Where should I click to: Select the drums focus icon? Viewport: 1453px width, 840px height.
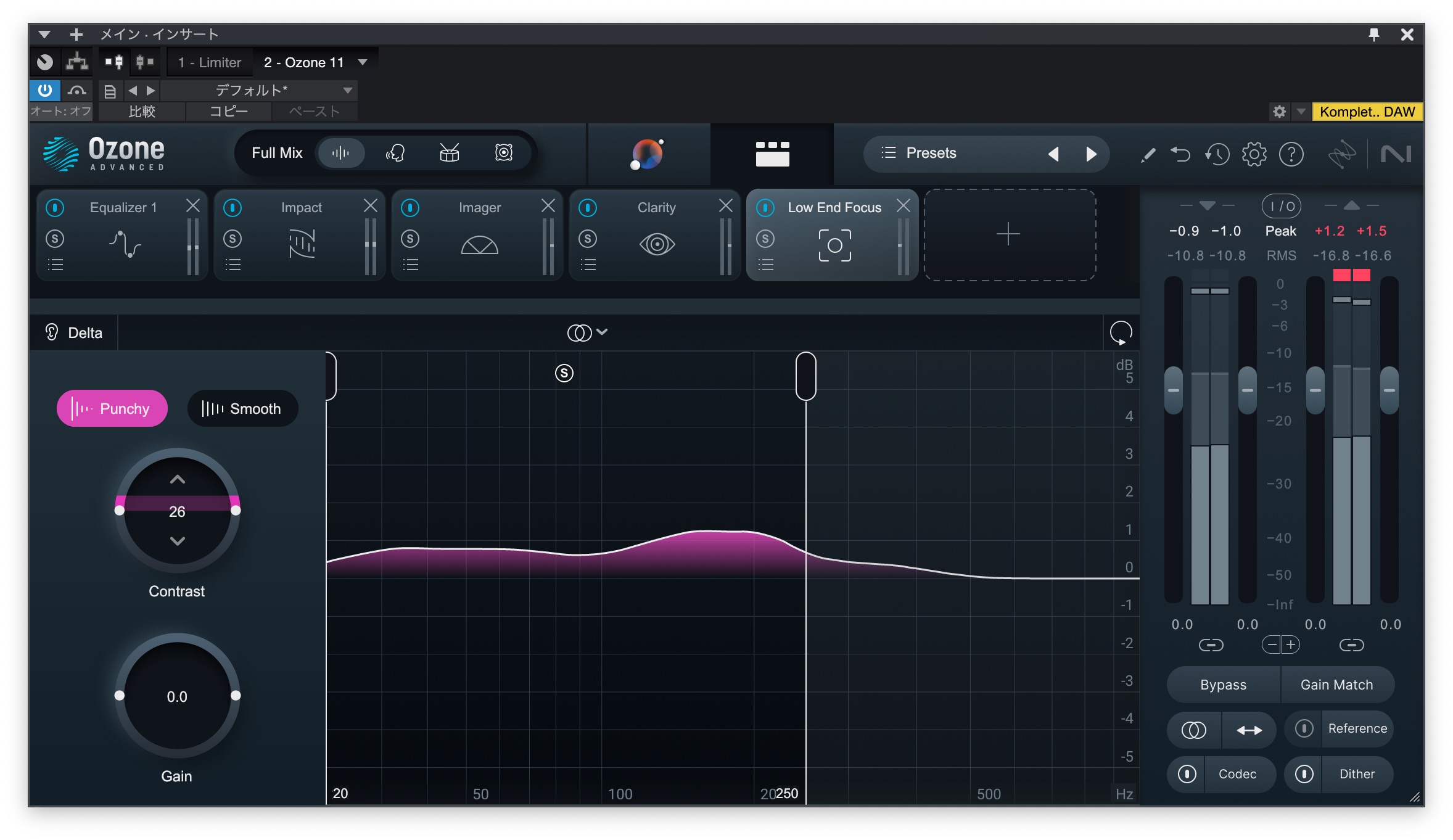click(x=450, y=153)
